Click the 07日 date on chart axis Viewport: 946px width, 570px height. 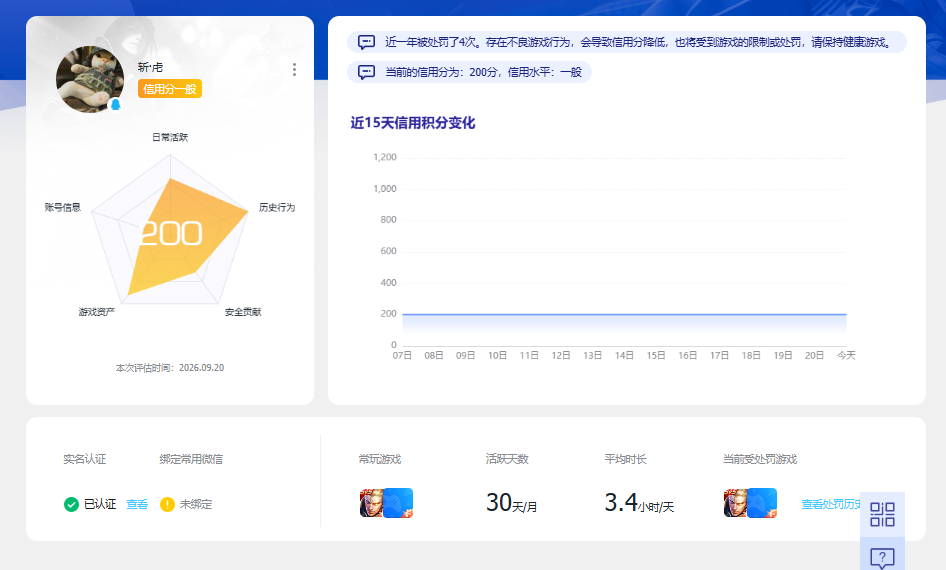click(402, 356)
